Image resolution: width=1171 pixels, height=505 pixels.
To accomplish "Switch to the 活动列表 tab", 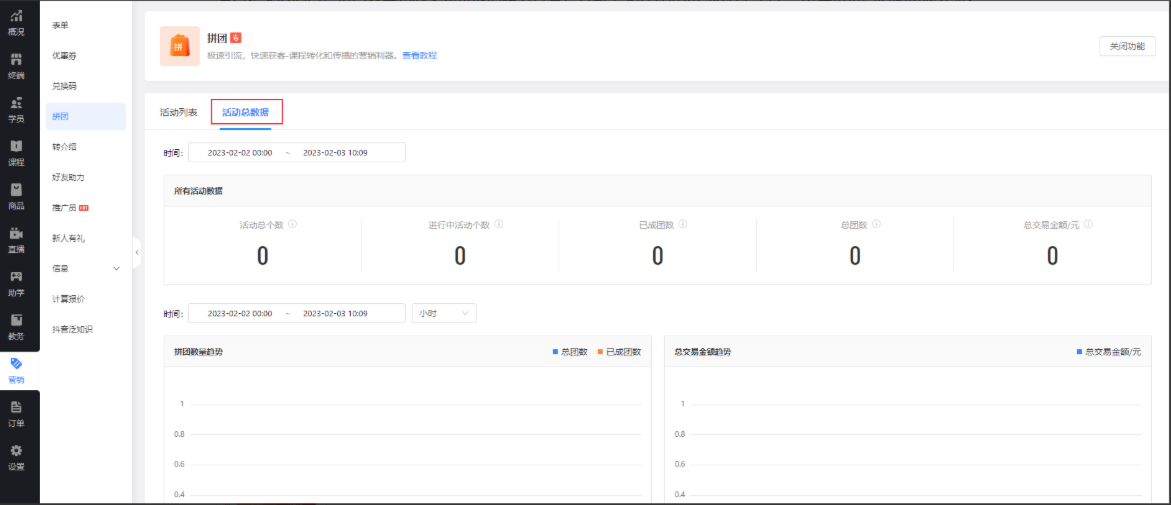I will click(178, 113).
